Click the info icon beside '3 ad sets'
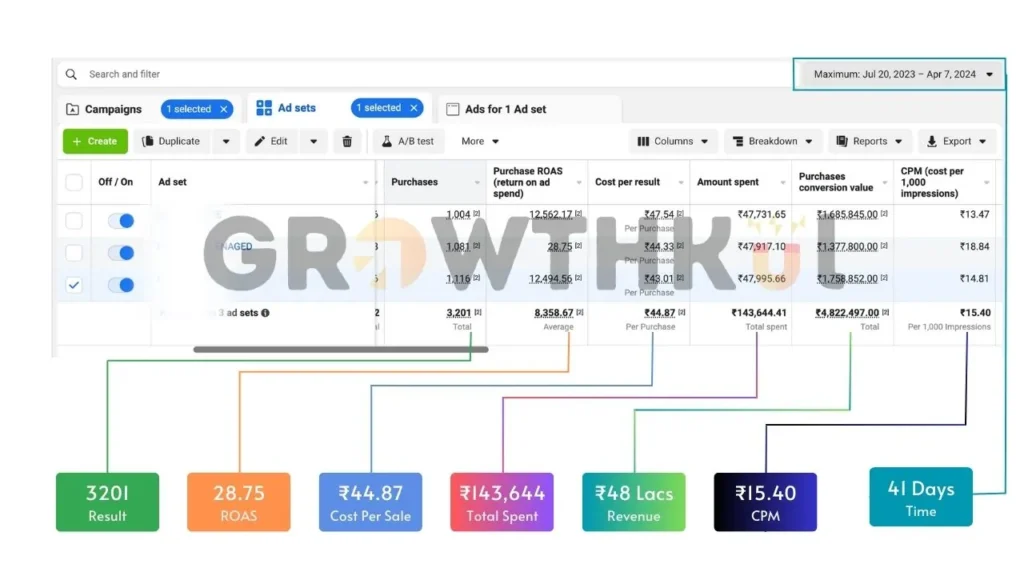This screenshot has width=1024, height=576. pyautogui.click(x=265, y=313)
